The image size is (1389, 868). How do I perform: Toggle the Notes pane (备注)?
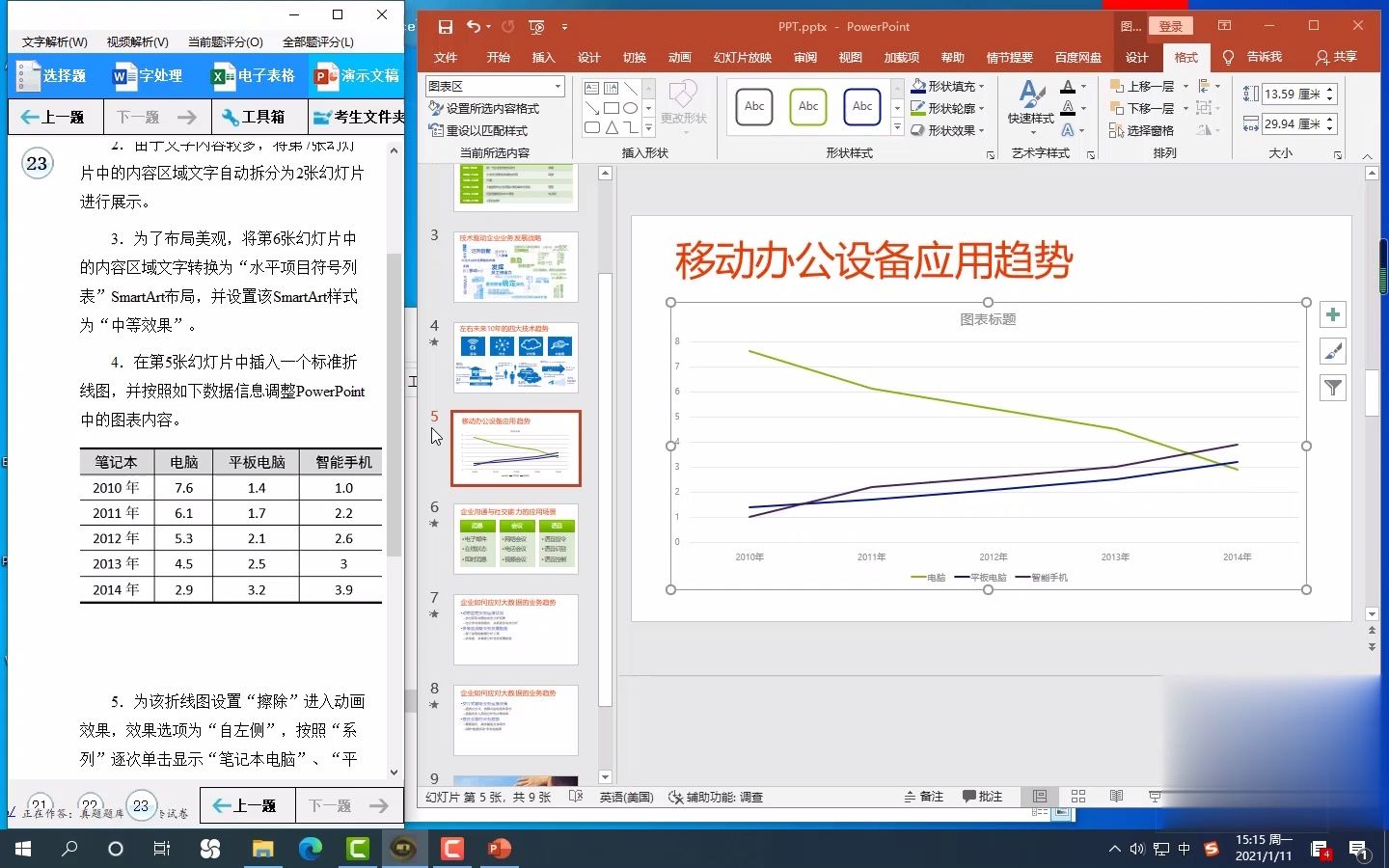[925, 798]
